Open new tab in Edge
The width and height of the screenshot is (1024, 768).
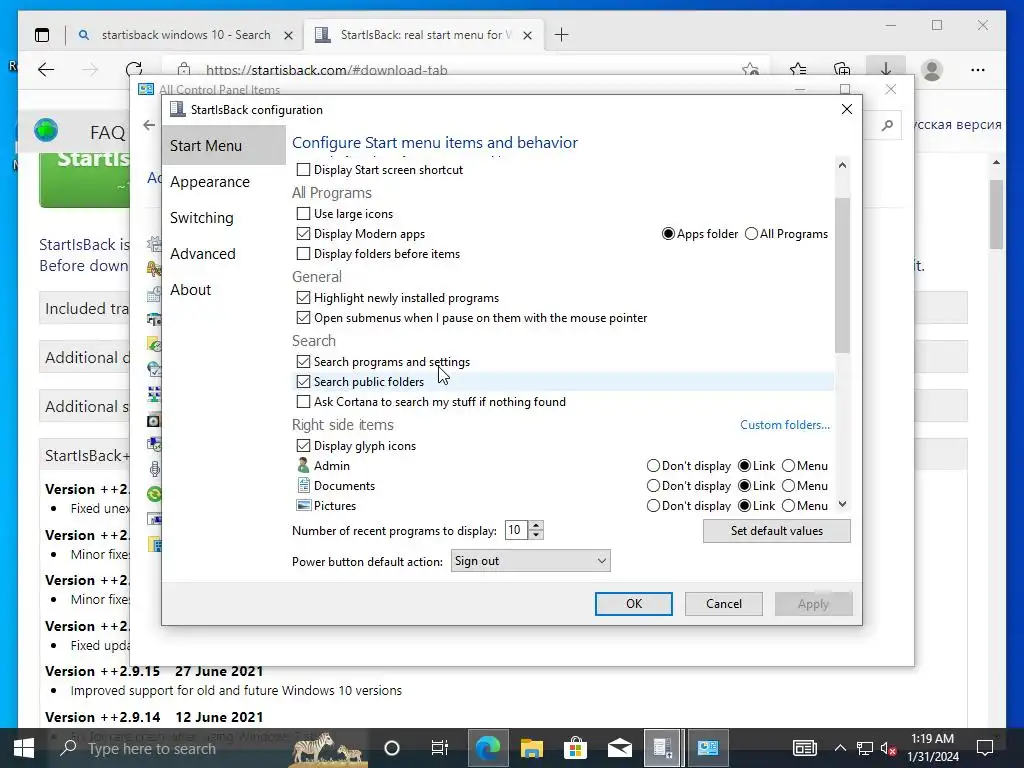[x=561, y=35]
